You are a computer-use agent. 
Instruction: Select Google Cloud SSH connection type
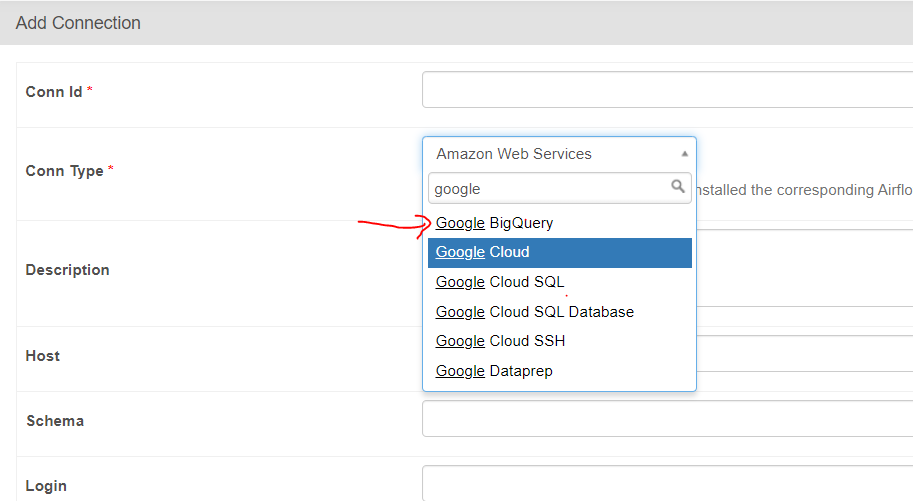point(500,341)
